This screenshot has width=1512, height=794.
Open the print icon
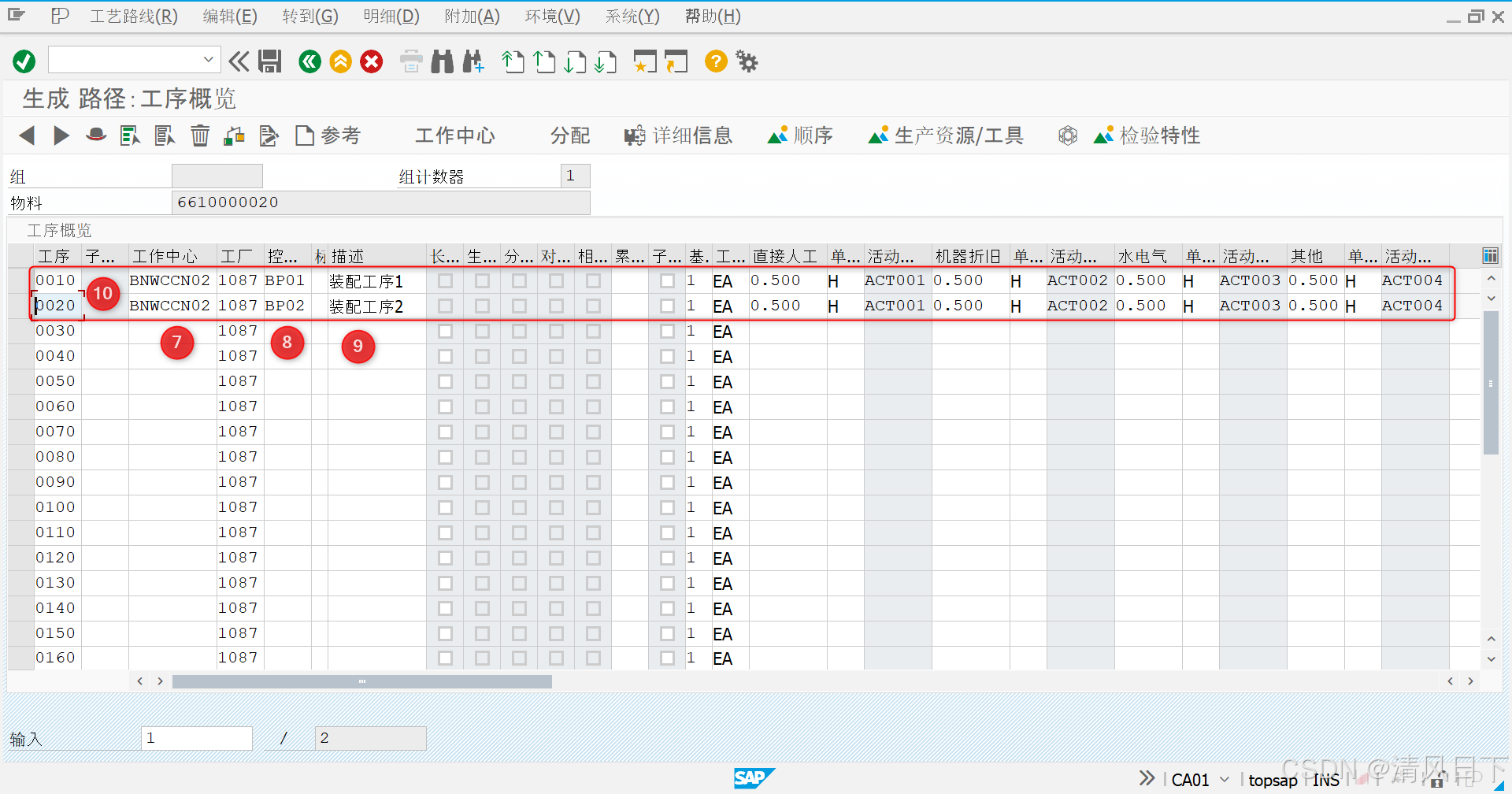point(410,61)
